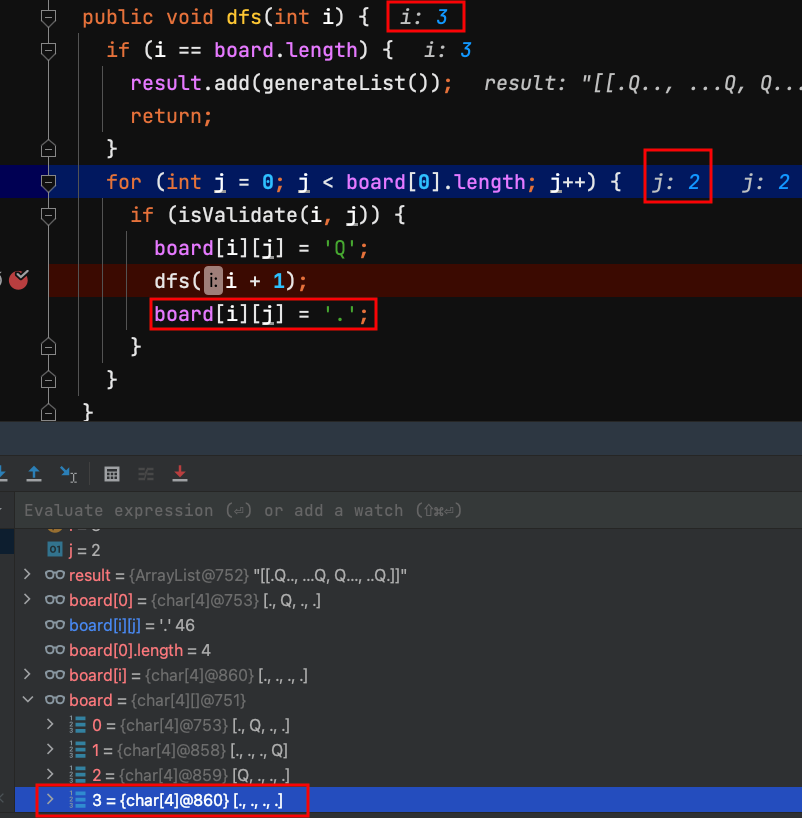Image resolution: width=802 pixels, height=818 pixels.
Task: Click the array element icon for index 1
Action: click(x=79, y=750)
